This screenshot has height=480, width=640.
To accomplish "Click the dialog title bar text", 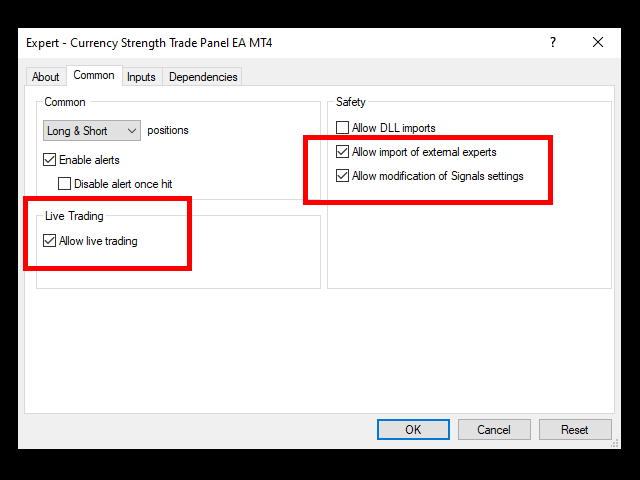I will pyautogui.click(x=149, y=43).
